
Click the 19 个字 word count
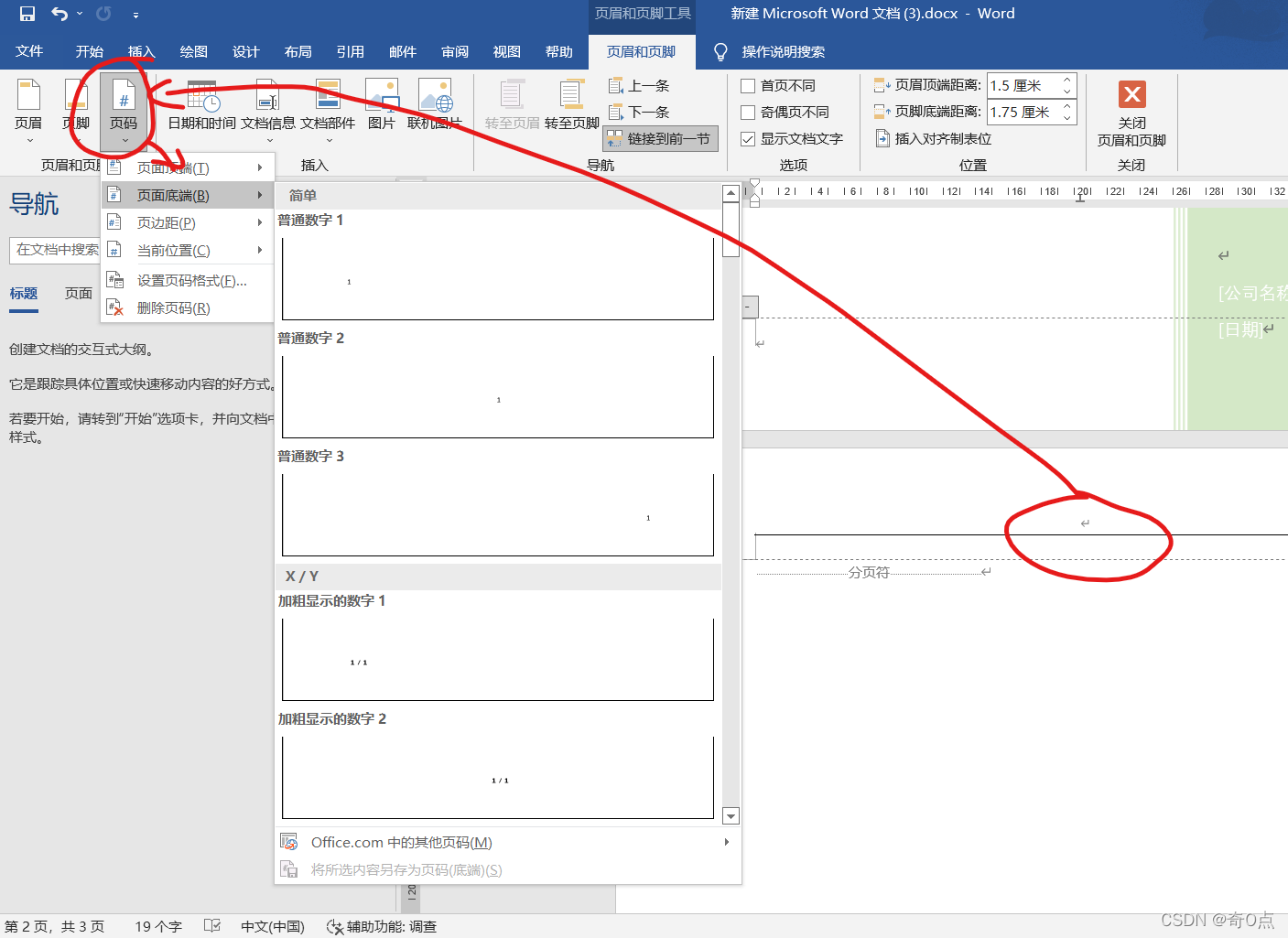(x=158, y=927)
